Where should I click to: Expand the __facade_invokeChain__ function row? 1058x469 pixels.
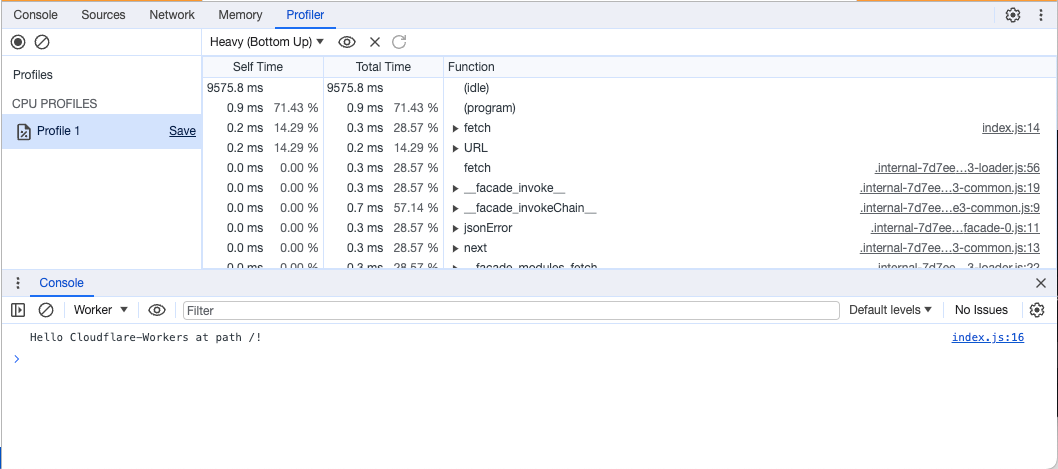456,208
